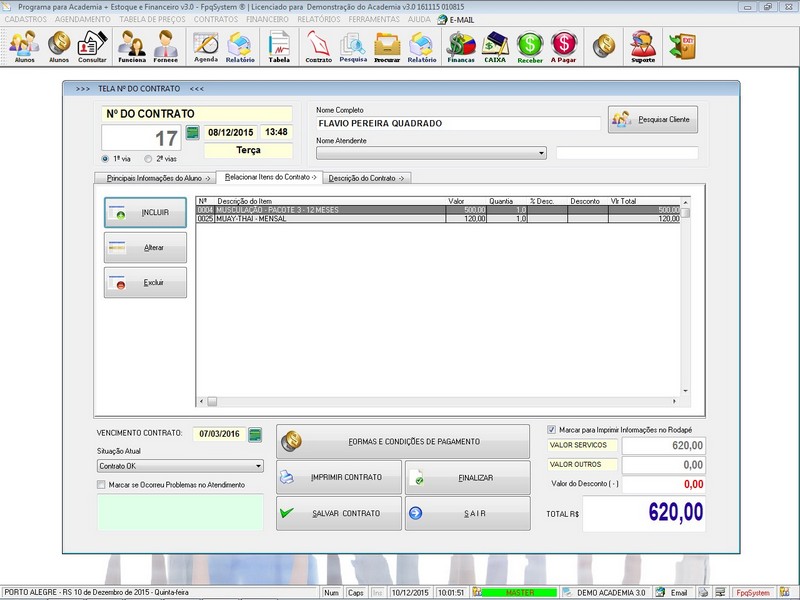Image resolution: width=800 pixels, height=600 pixels.
Task: Click the observations green text area
Action: 180,512
